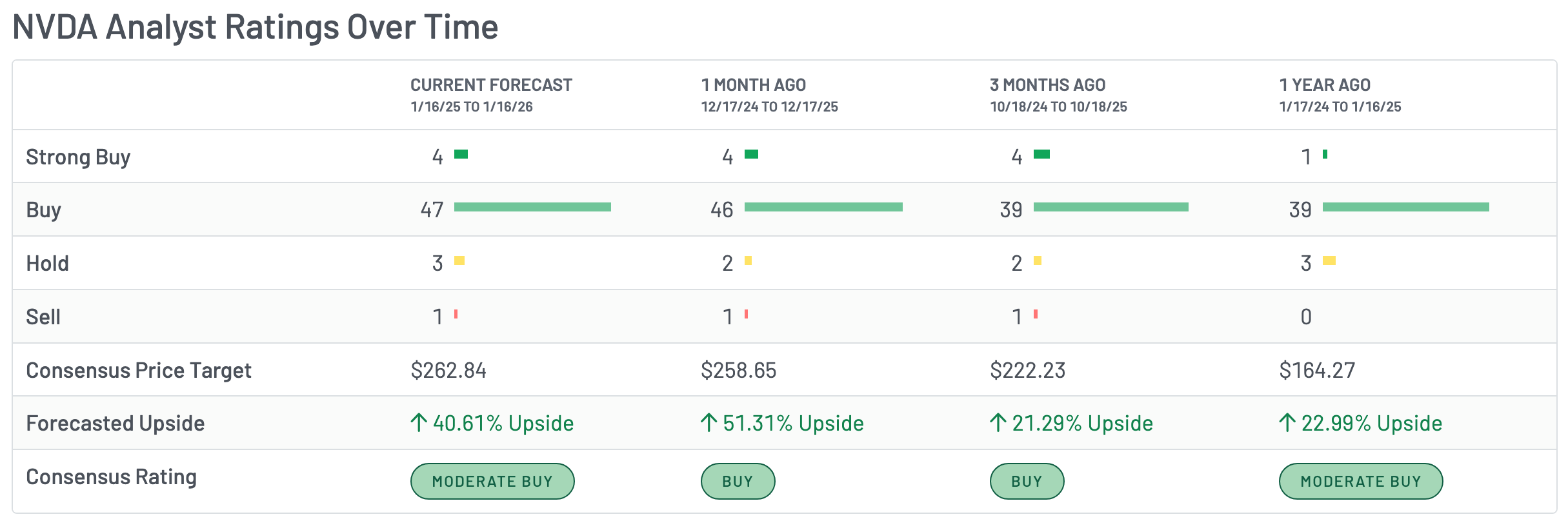Image resolution: width=1568 pixels, height=519 pixels.
Task: Click the $262.84 consensus price target
Action: coord(448,370)
